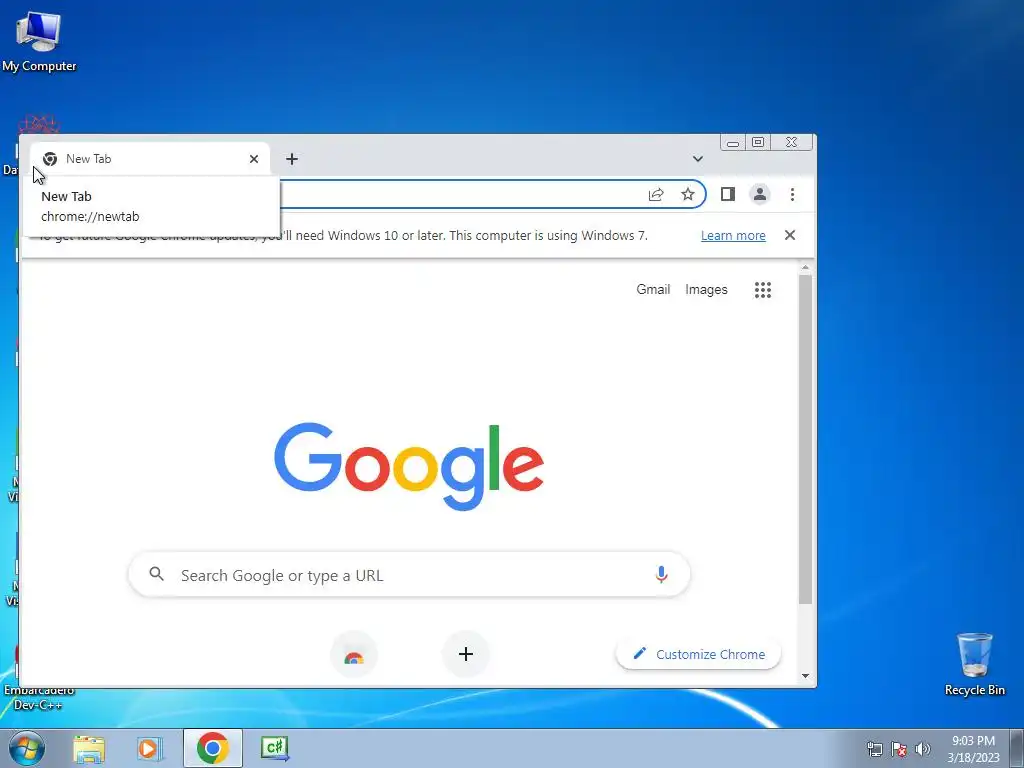This screenshot has width=1024, height=768.
Task: Expand the tab search chevron
Action: pos(697,159)
